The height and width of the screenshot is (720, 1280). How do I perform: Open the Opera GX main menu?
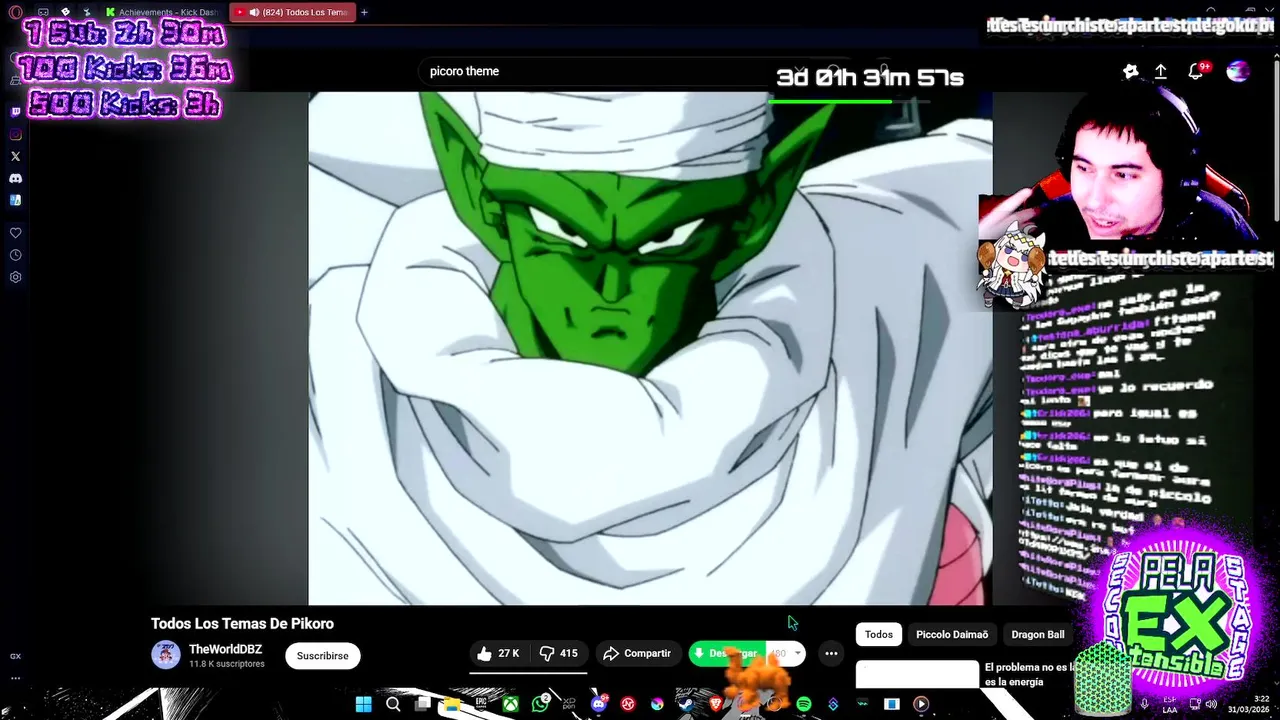(x=15, y=12)
